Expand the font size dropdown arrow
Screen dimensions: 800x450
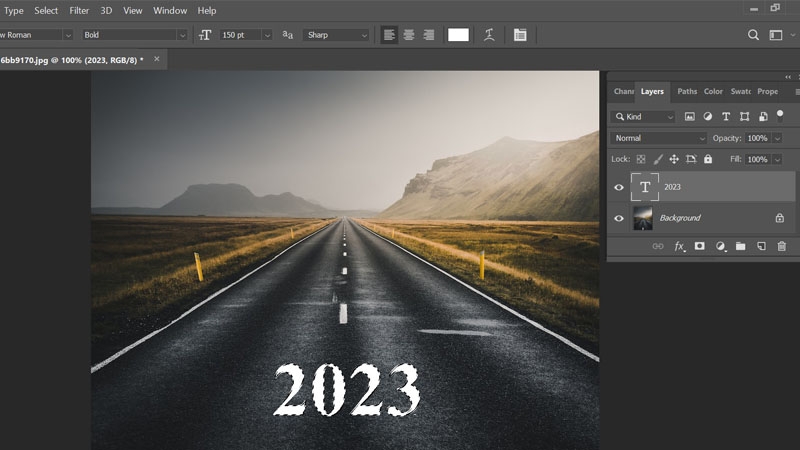coord(267,35)
